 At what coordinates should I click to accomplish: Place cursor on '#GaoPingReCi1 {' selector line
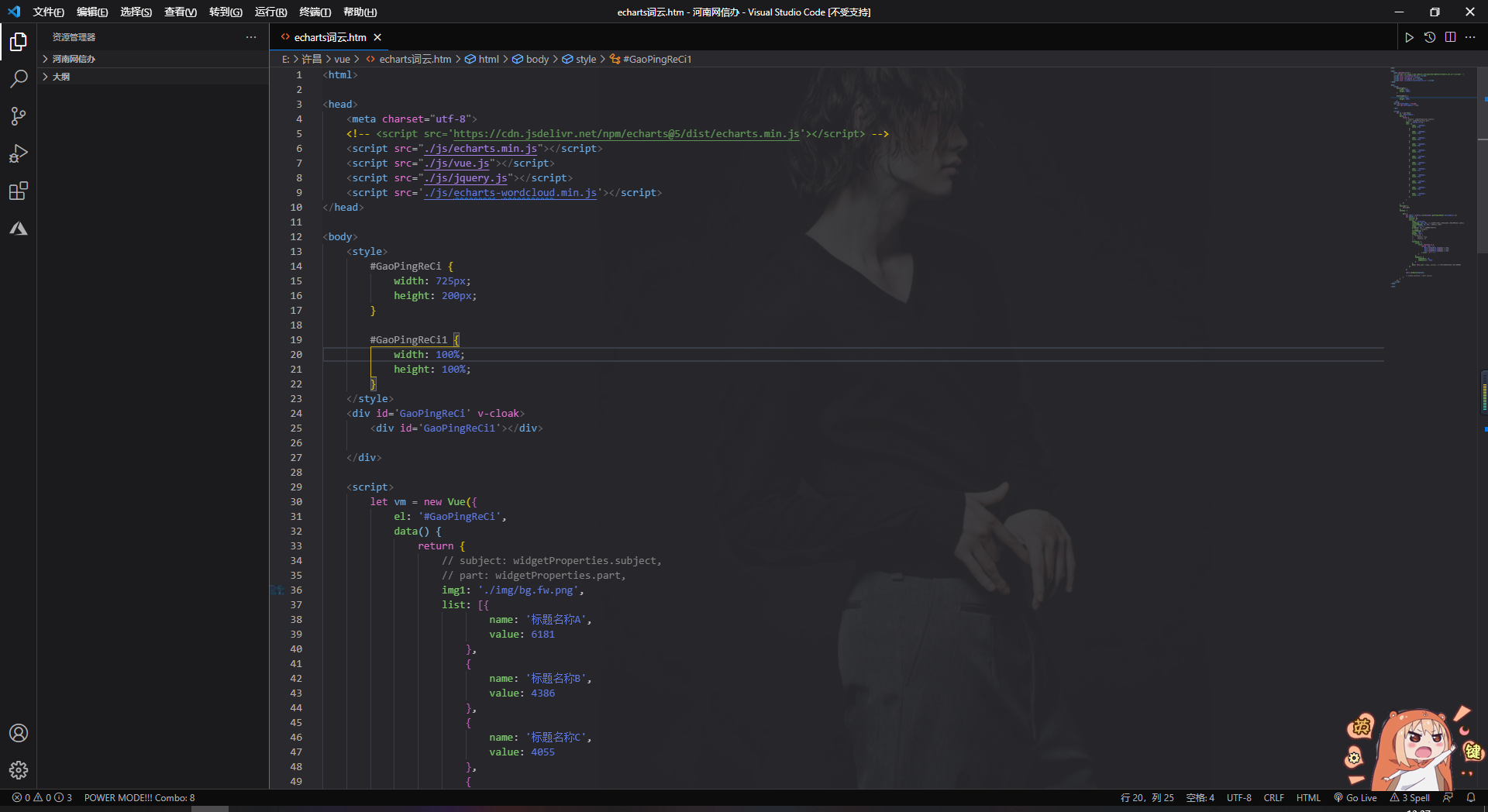[x=415, y=340]
